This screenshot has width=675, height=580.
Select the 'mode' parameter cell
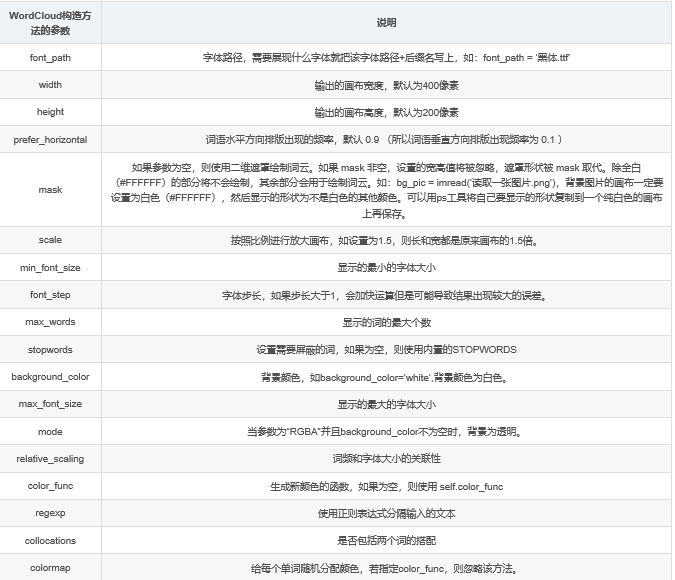(x=50, y=431)
